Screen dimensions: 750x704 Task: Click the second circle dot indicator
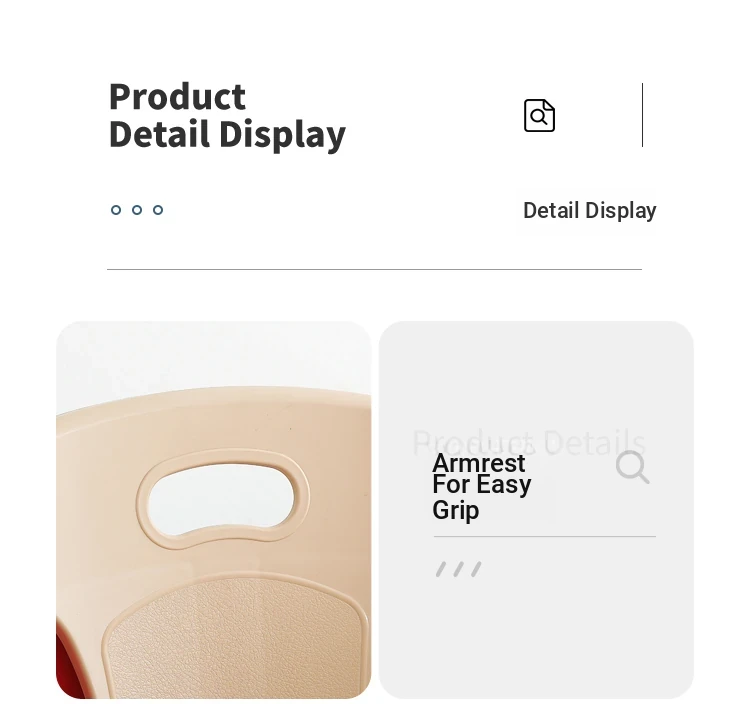click(x=137, y=210)
